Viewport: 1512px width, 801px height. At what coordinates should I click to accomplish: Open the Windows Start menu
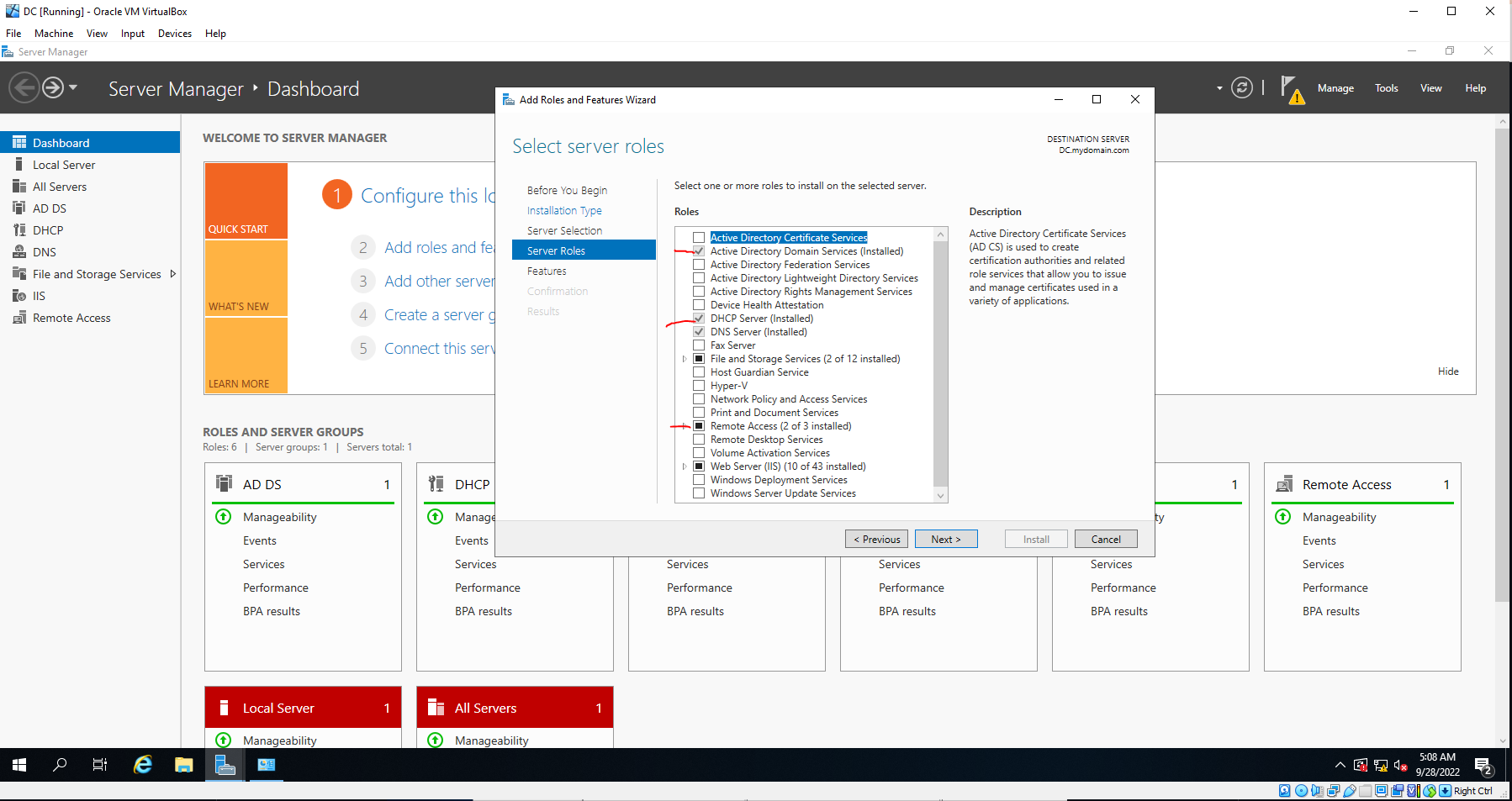[19, 765]
